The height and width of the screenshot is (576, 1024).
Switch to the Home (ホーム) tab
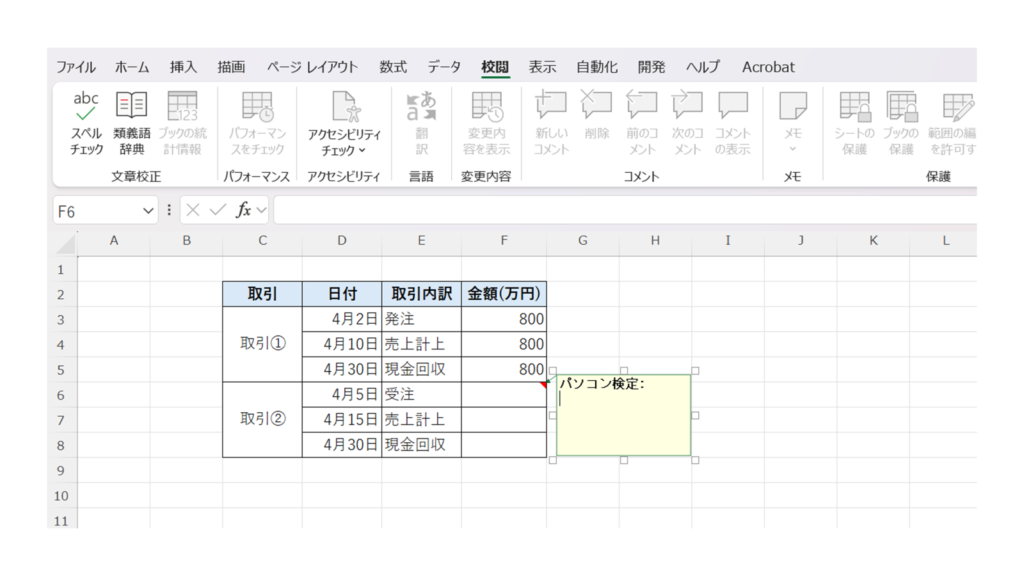click(132, 67)
